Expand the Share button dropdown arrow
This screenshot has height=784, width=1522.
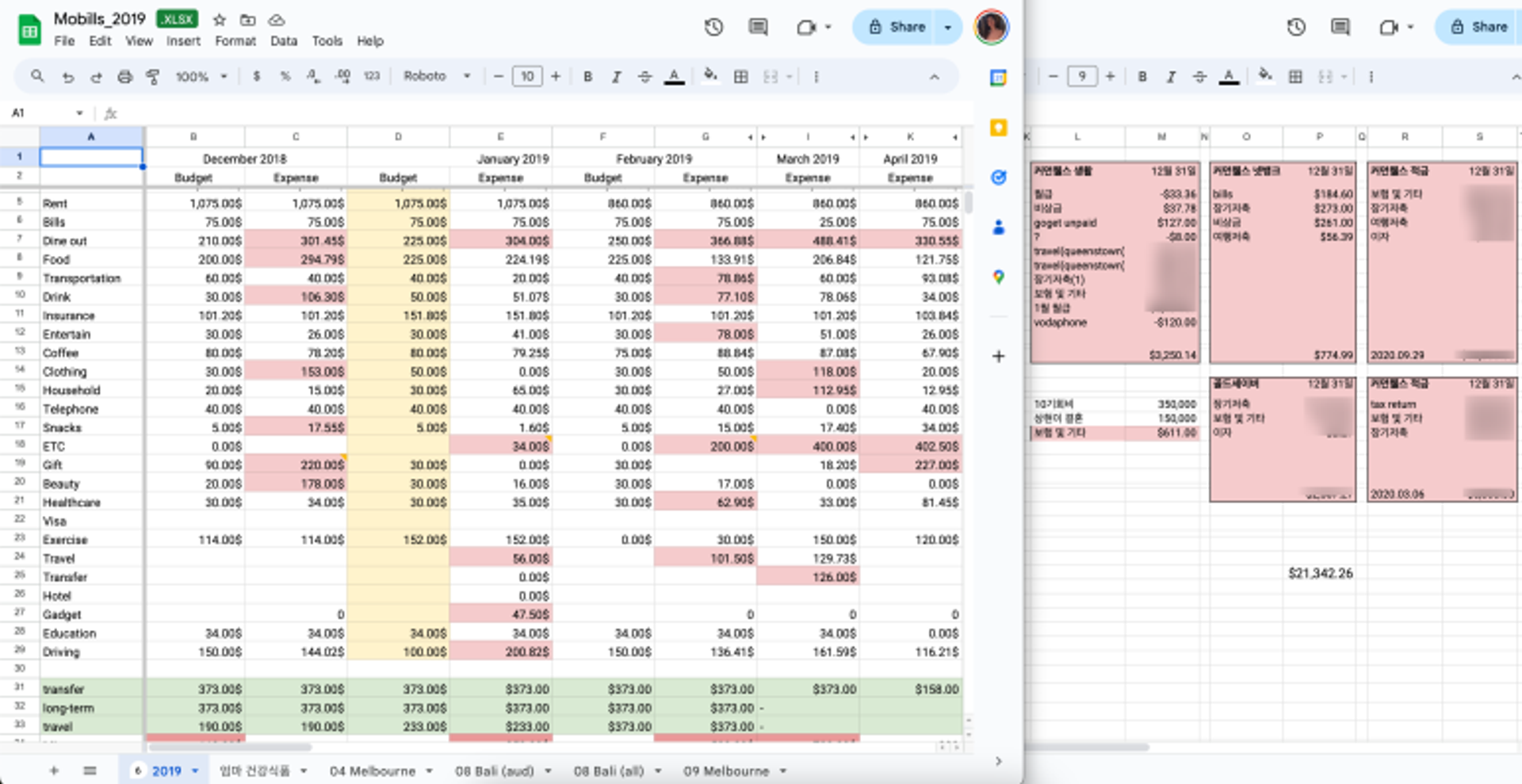point(947,28)
